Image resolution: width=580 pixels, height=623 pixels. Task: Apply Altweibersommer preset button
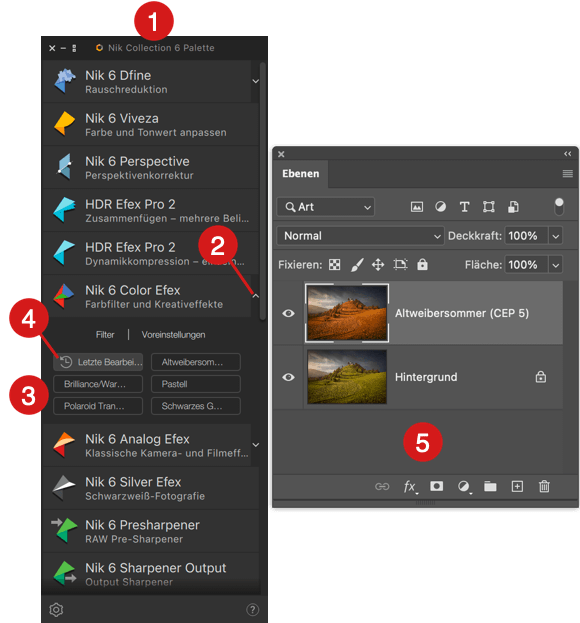196,362
